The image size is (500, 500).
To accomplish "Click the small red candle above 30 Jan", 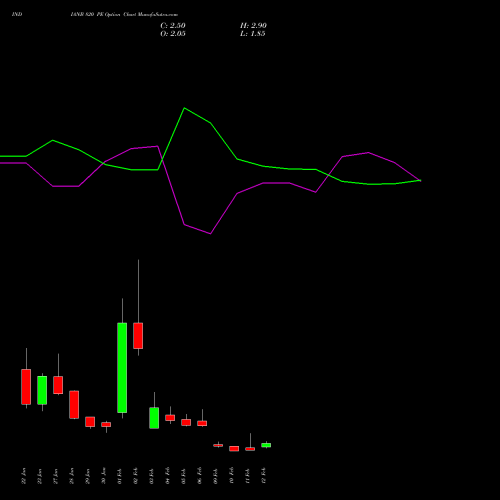I will point(106,425).
